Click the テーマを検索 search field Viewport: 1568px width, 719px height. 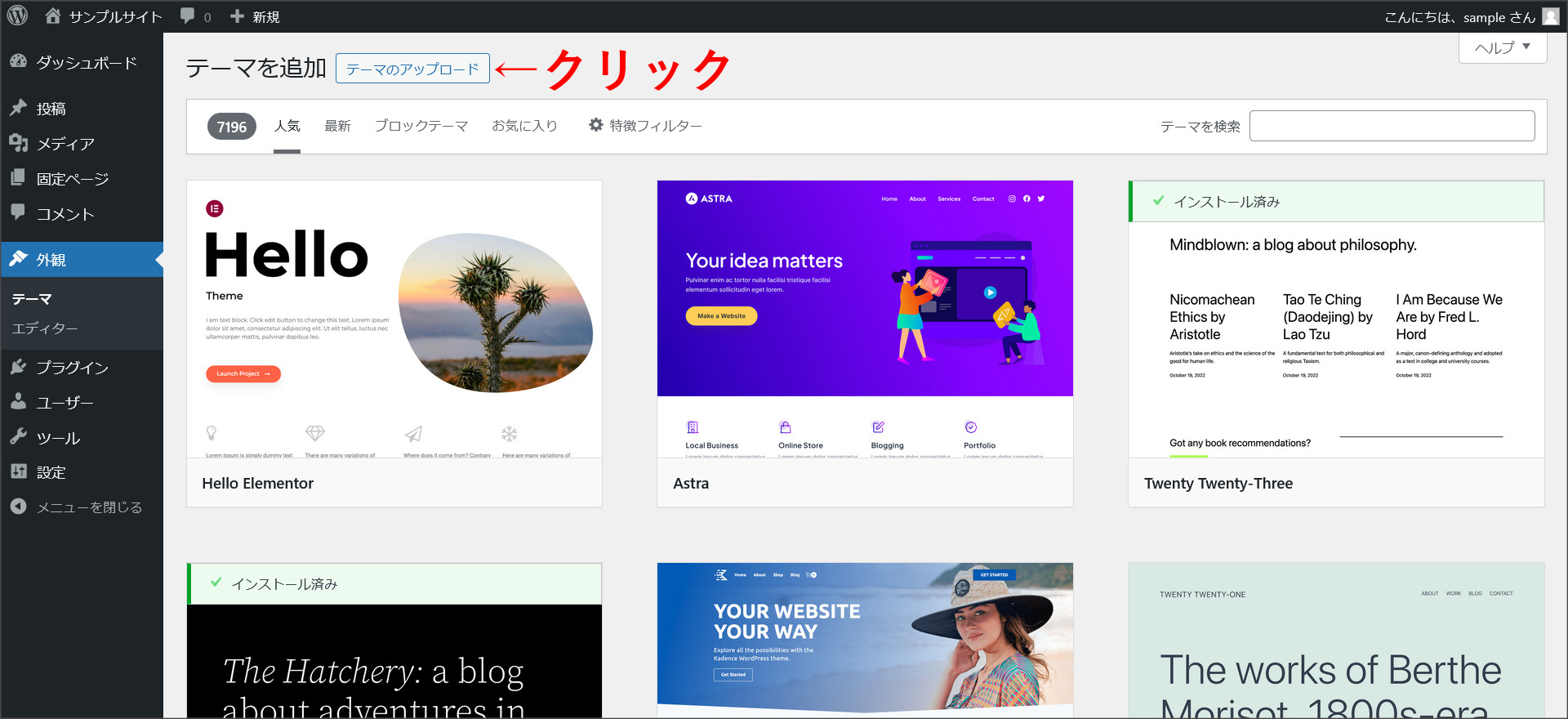[x=1392, y=126]
